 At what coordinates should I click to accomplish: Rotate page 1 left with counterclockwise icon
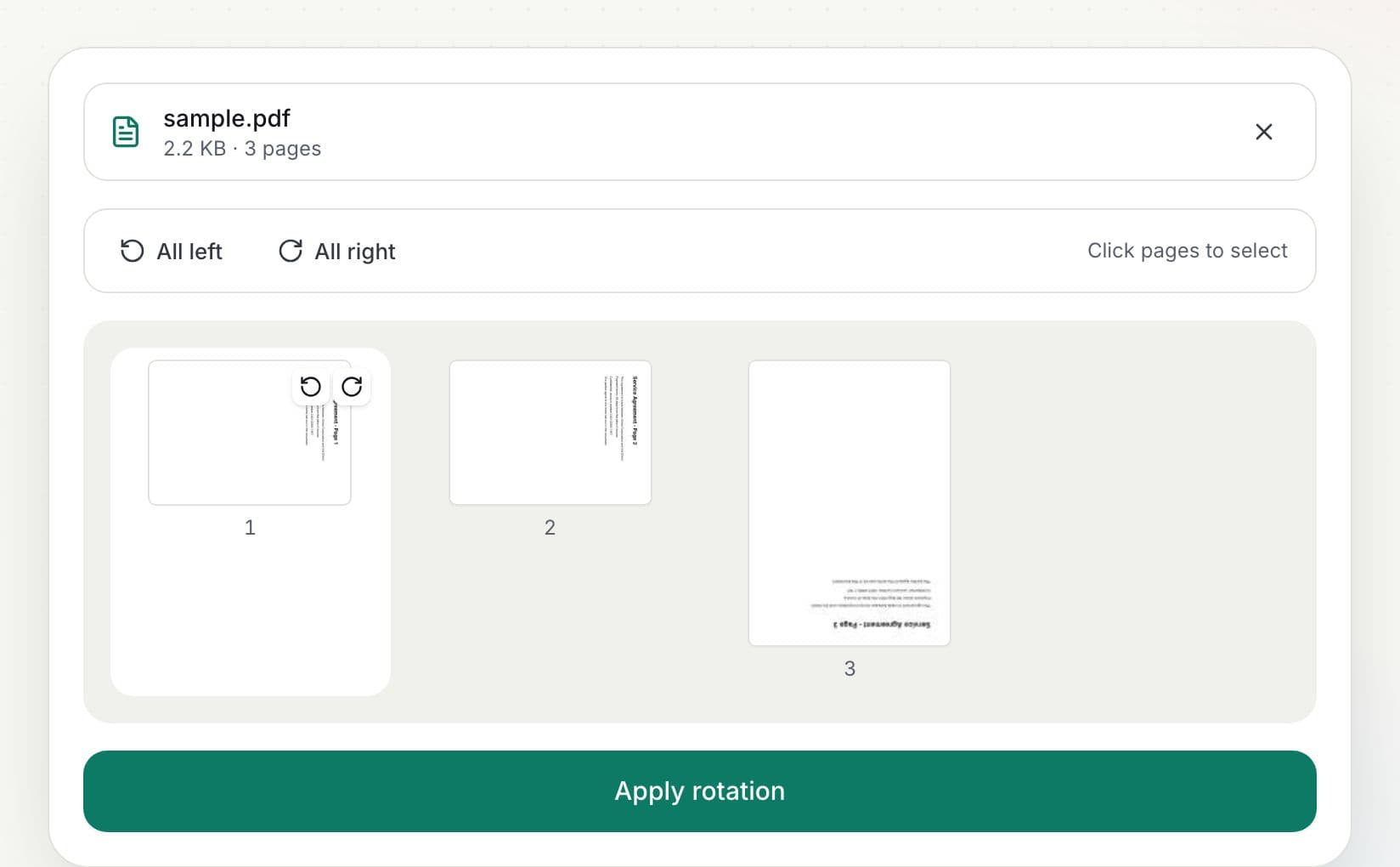point(311,387)
